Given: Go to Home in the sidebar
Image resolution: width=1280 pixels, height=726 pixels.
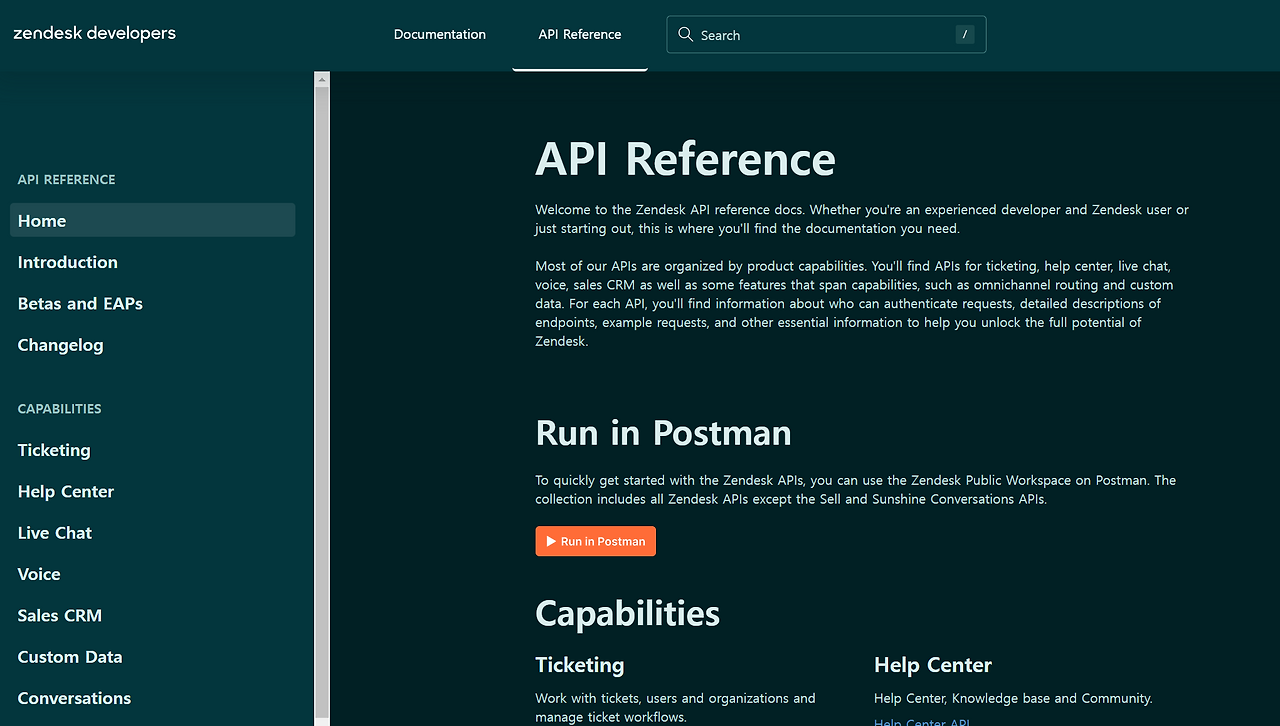Looking at the screenshot, I should point(152,220).
